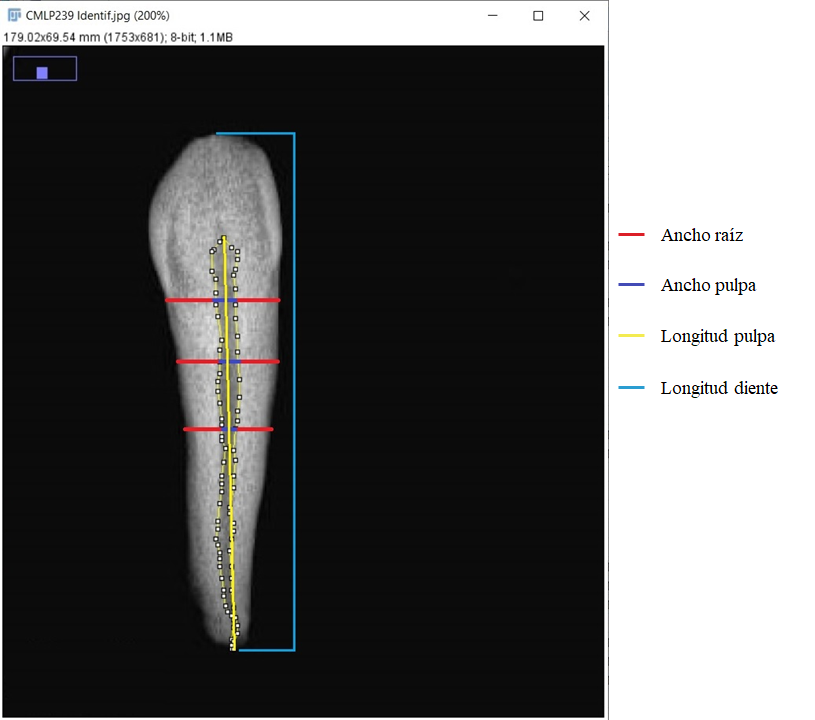Click the window title CMLP239 Identif.jpg (200%)

tap(97, 16)
